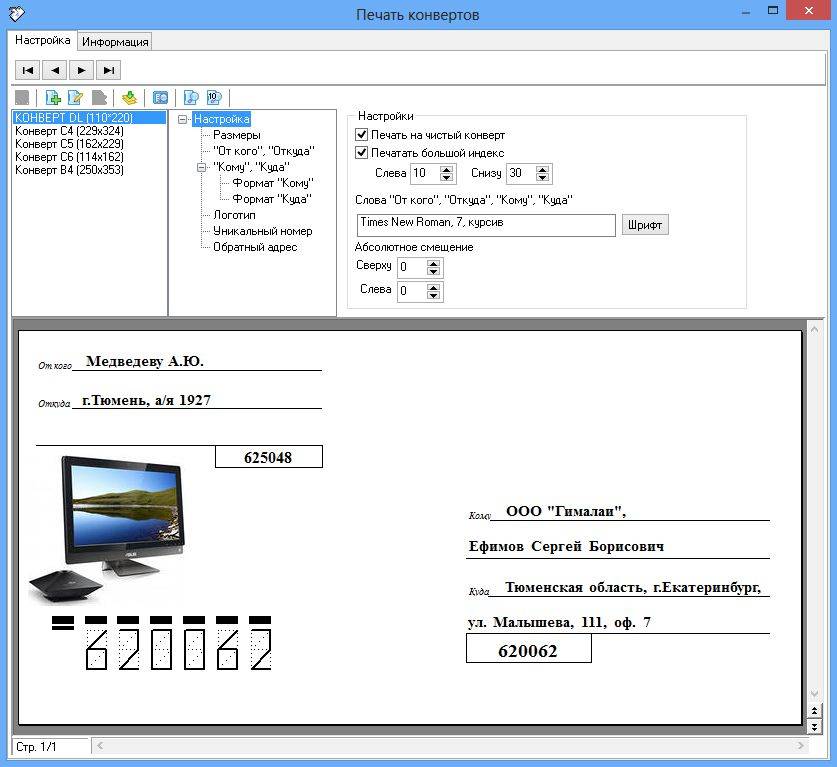Select Обратный адрес in the tree
Viewport: 837px width, 767px height.
255,247
